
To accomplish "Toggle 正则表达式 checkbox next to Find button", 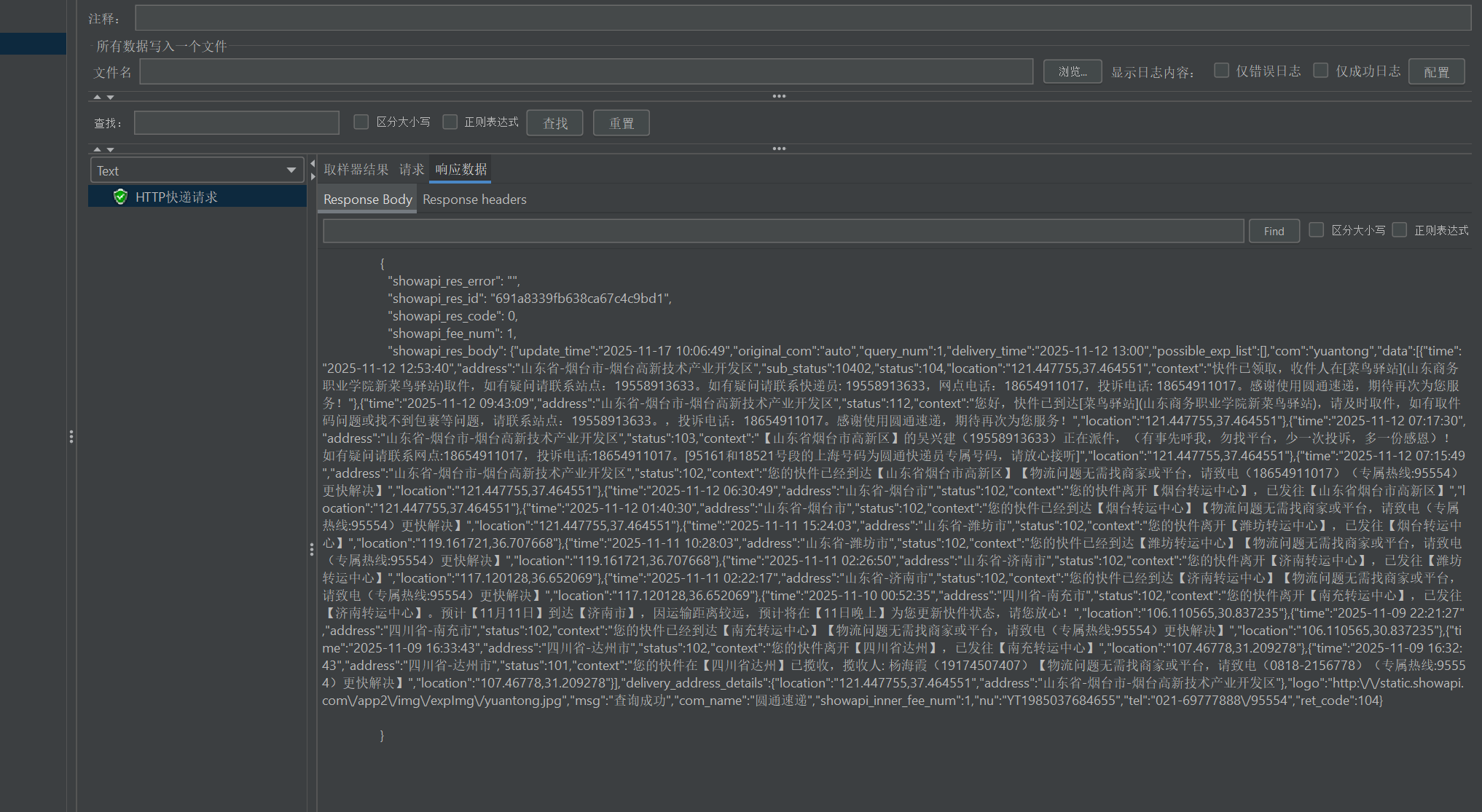I will [x=1399, y=229].
